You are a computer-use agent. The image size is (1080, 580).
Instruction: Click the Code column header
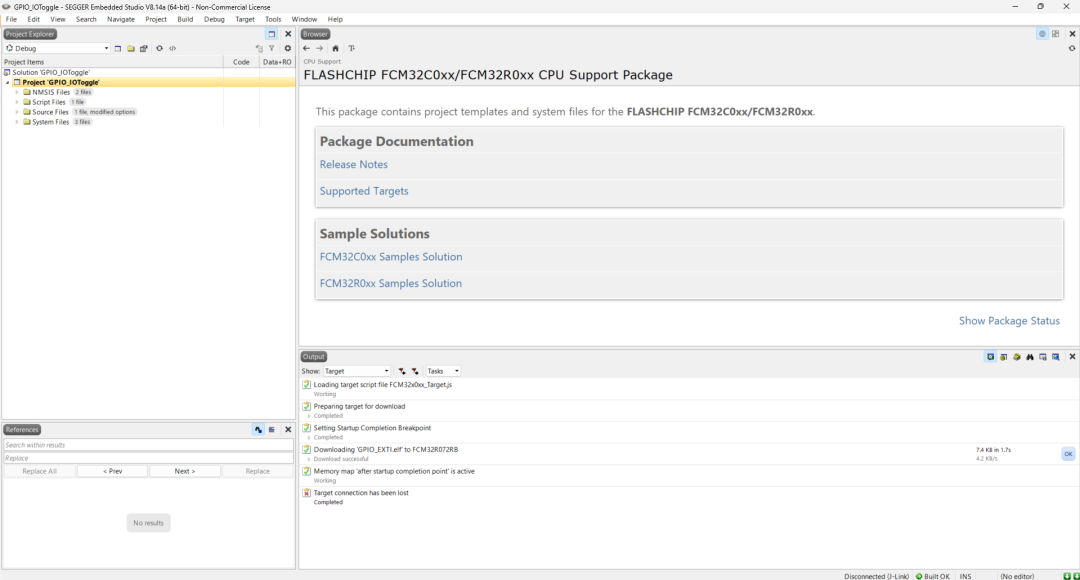241,62
